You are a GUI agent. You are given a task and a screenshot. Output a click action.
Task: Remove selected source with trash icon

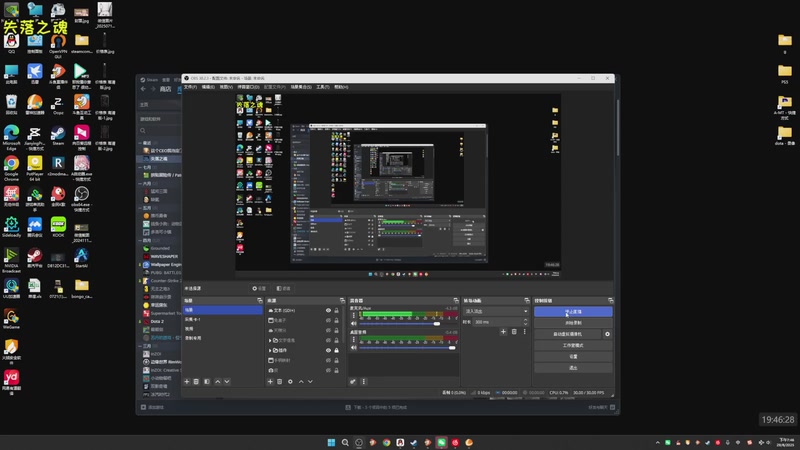coord(280,382)
